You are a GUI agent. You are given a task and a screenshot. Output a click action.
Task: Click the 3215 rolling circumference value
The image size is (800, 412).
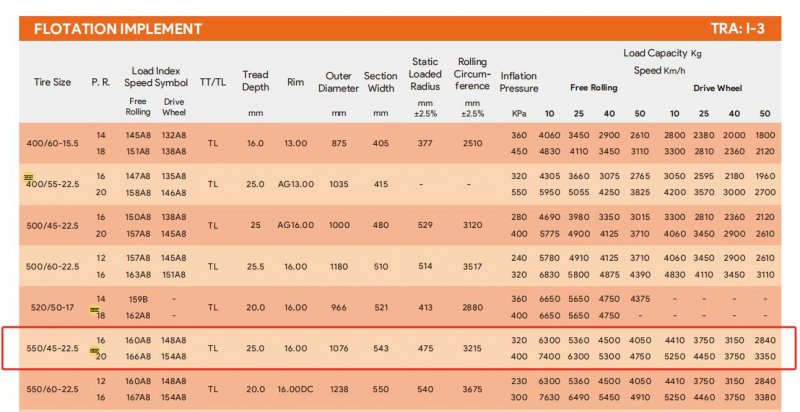[x=472, y=348]
